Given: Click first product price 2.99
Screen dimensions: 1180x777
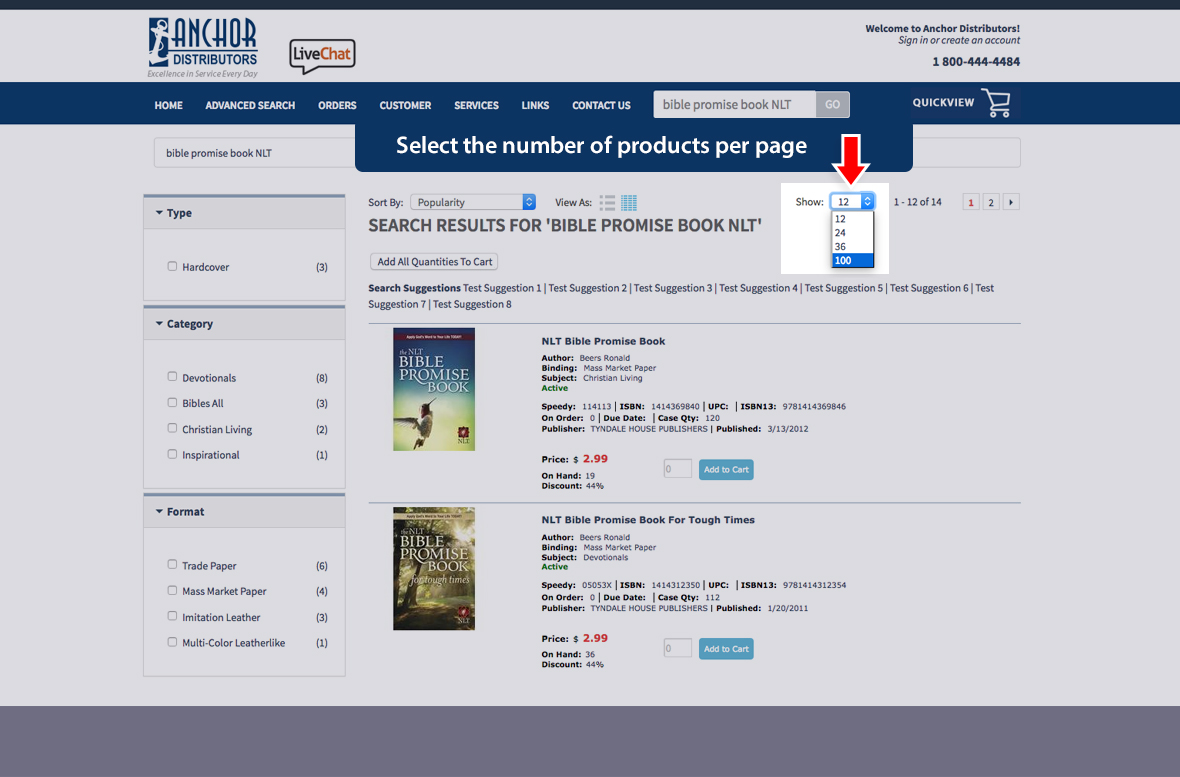Looking at the screenshot, I should point(595,459).
